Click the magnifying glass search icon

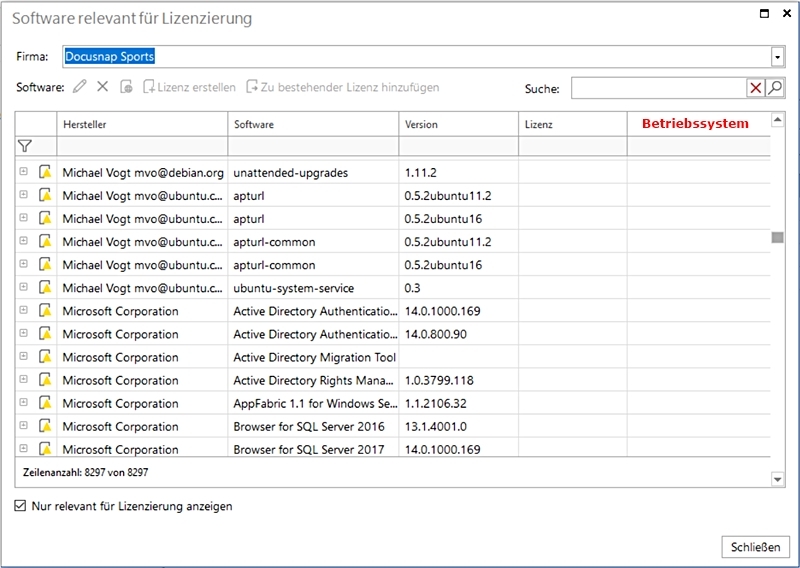[774, 89]
